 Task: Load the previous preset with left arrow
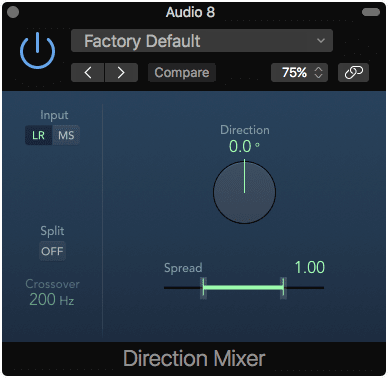88,72
